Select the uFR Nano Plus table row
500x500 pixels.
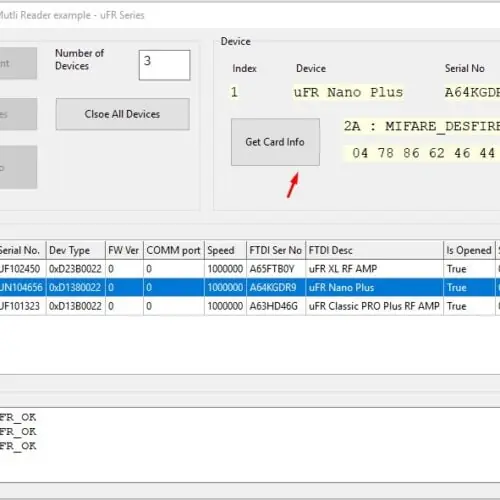250,287
